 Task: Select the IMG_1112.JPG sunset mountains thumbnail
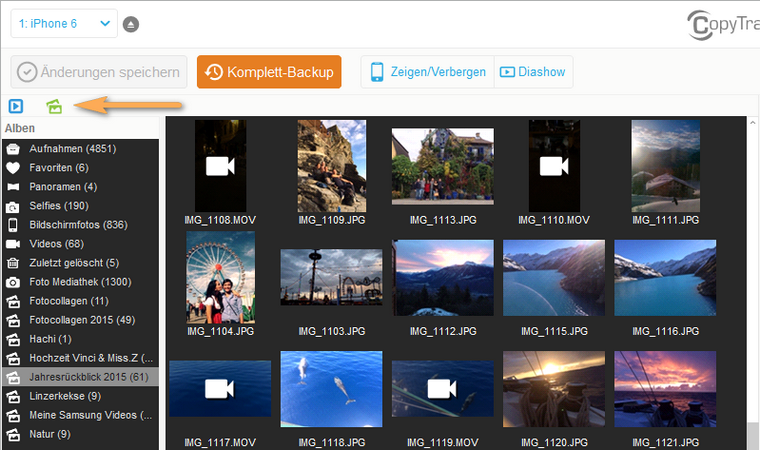443,277
